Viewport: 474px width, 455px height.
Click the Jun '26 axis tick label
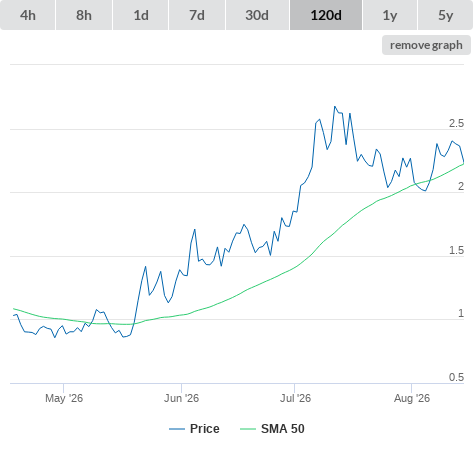tap(181, 398)
